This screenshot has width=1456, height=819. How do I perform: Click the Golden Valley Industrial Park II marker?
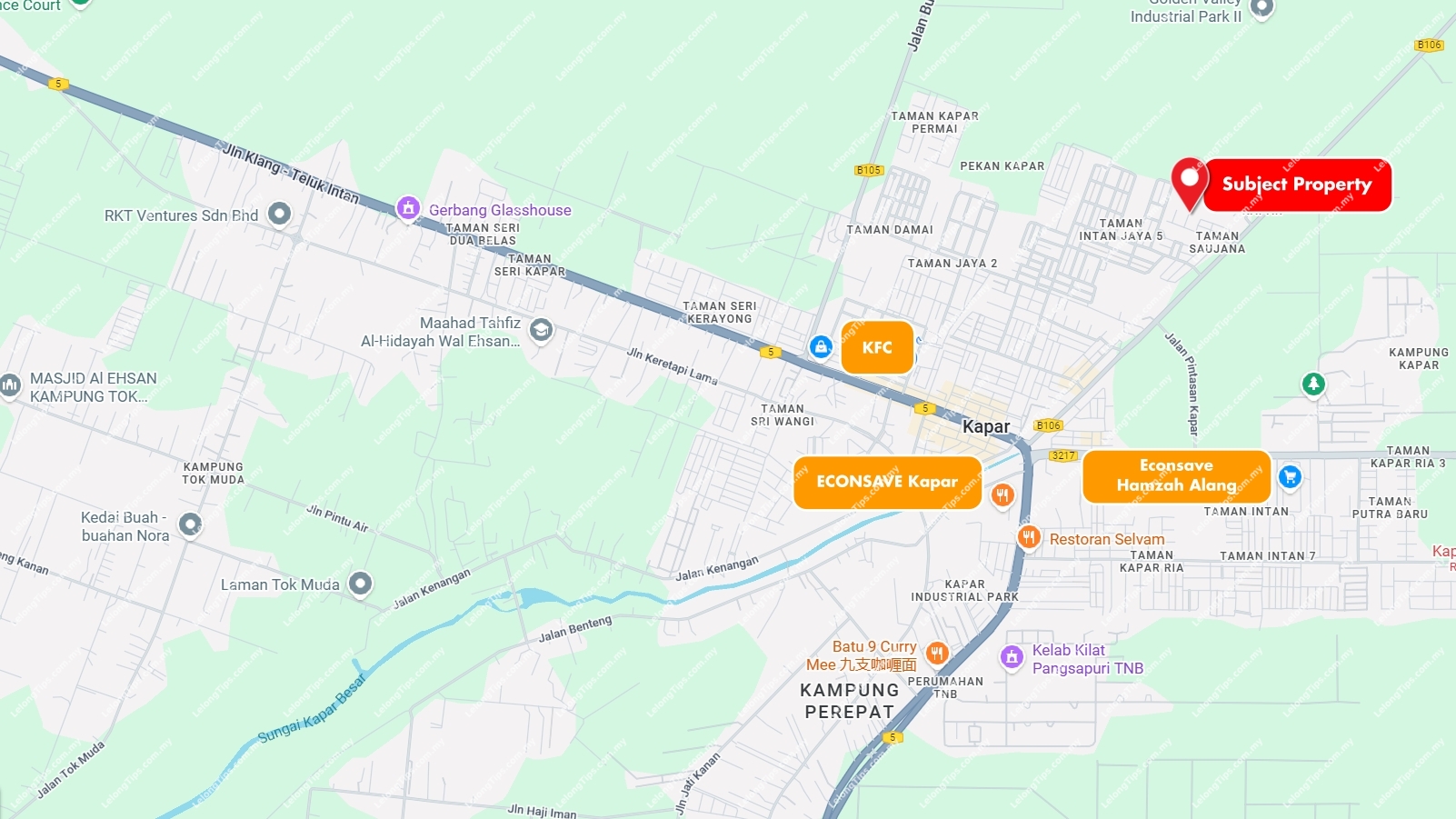1262,9
